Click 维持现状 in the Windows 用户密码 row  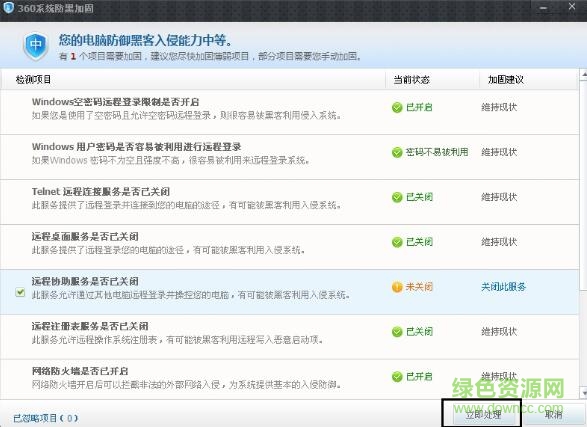[x=499, y=152]
